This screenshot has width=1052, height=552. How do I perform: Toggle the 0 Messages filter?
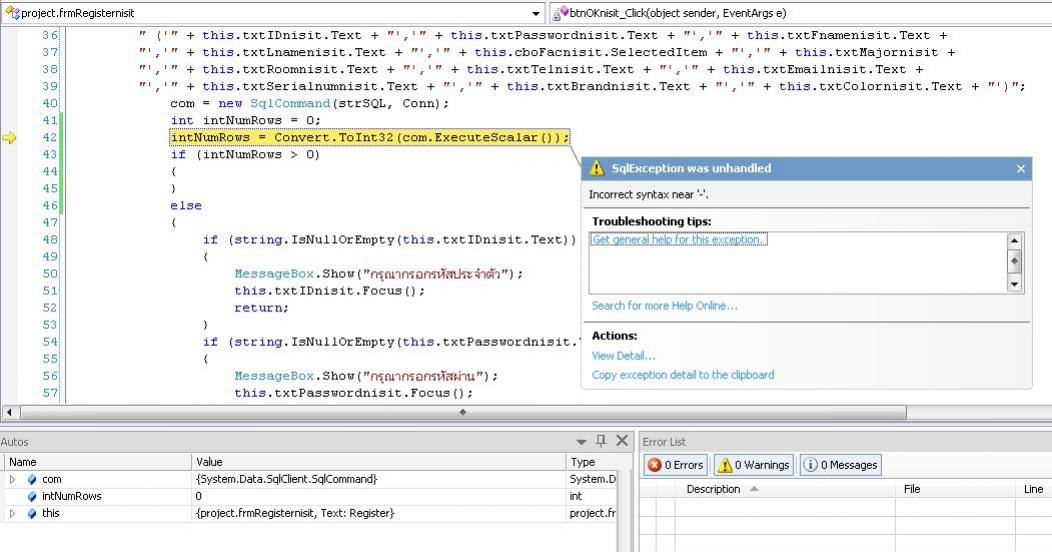coord(840,465)
